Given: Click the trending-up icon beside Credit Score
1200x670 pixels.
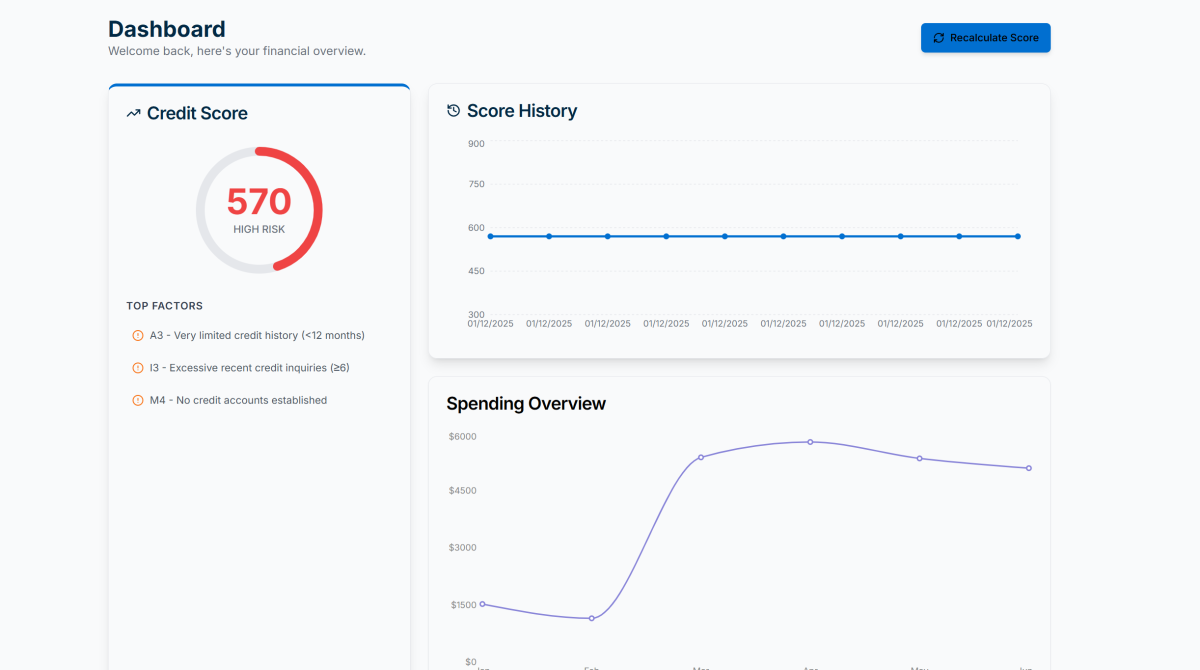Looking at the screenshot, I should (x=133, y=114).
